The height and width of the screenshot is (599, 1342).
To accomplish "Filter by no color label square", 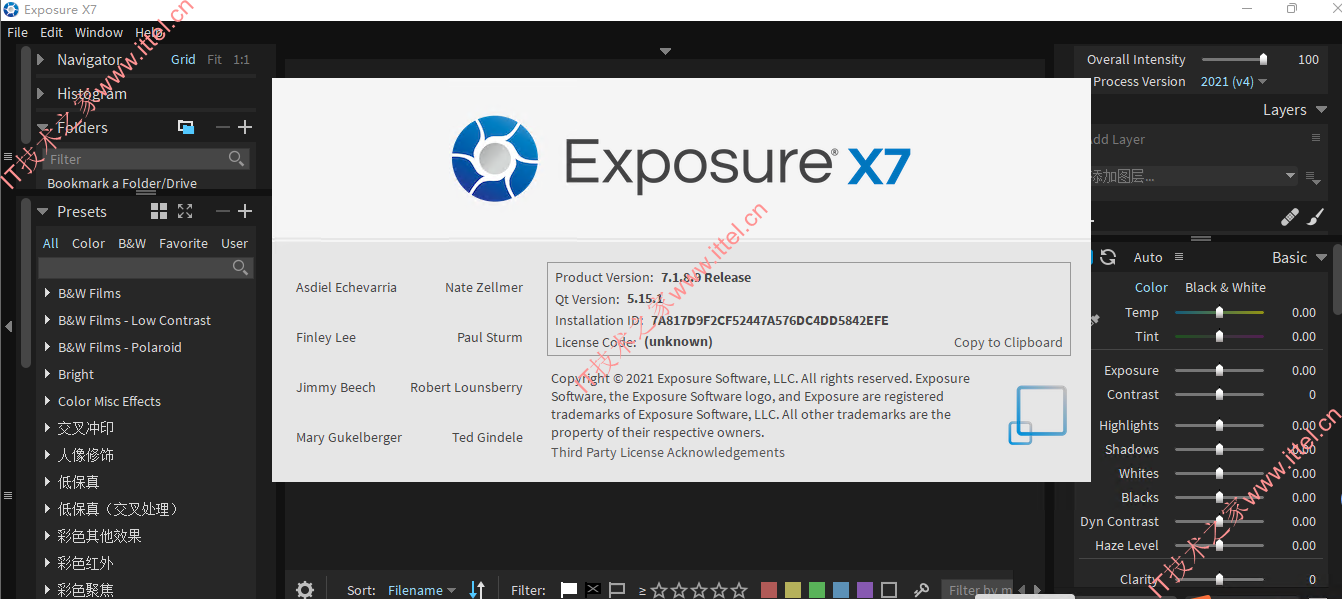I will (889, 590).
